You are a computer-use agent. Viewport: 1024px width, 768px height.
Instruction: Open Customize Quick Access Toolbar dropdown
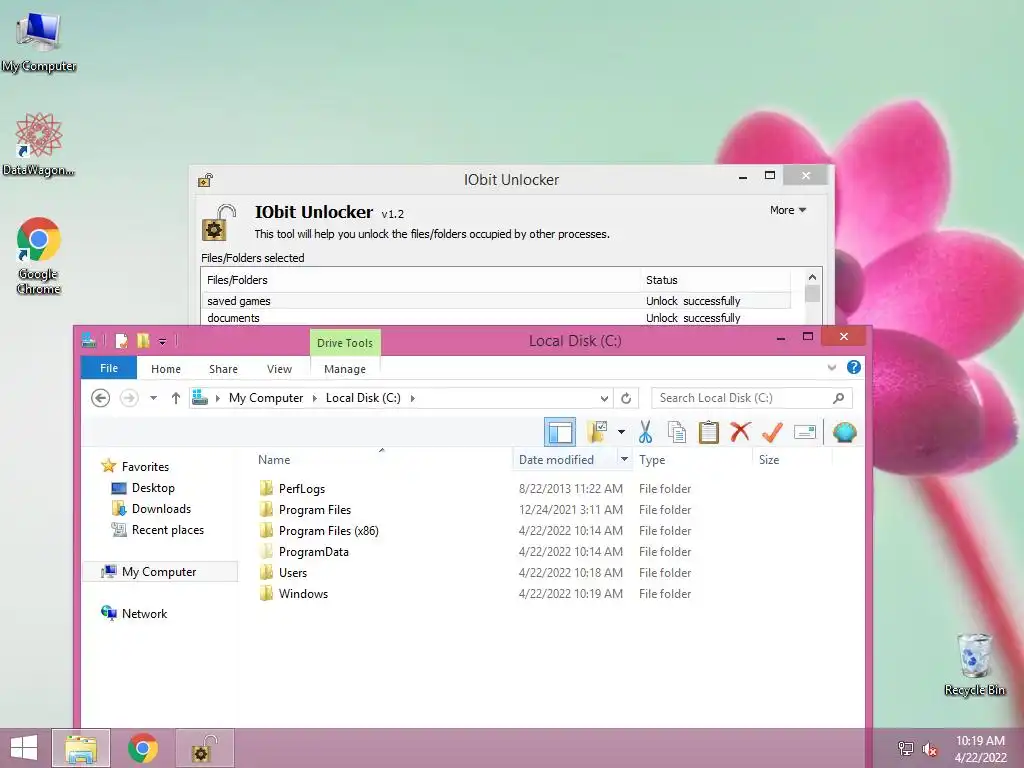(x=162, y=341)
